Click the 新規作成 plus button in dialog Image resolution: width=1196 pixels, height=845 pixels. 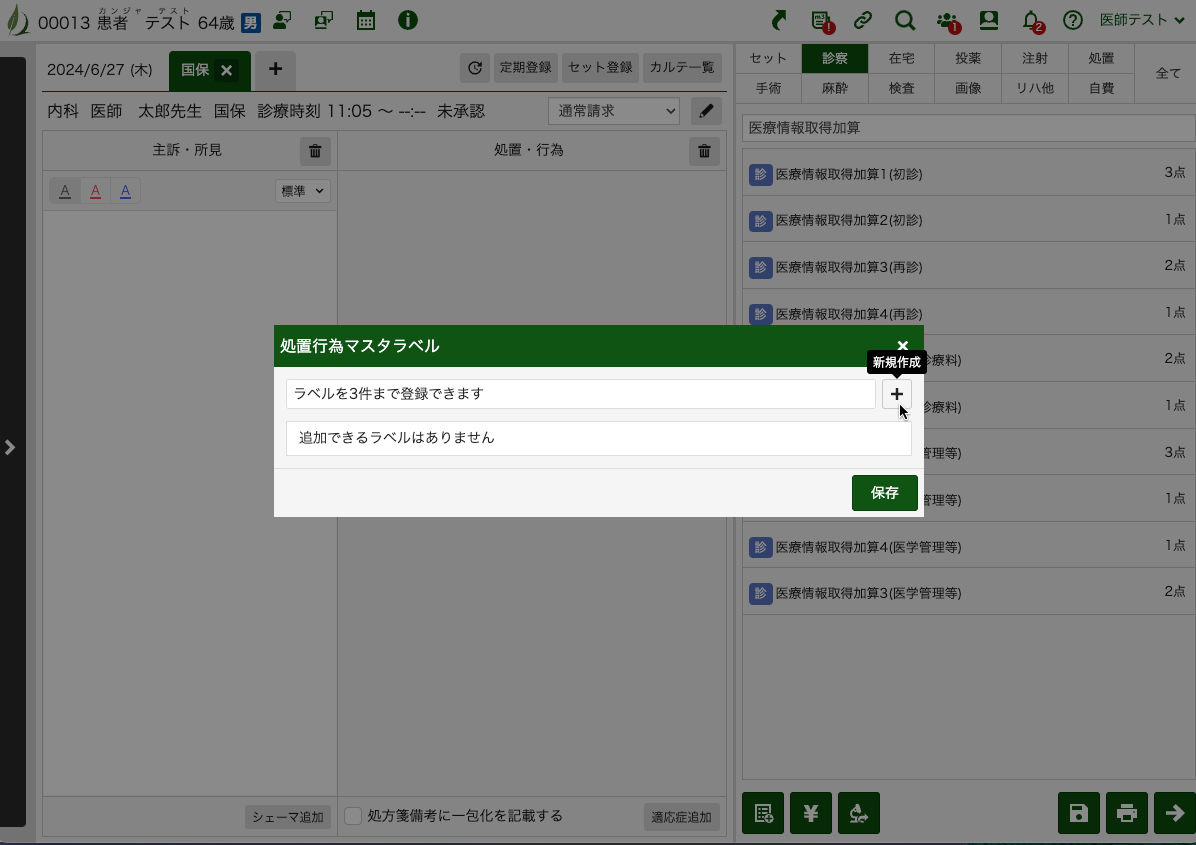[x=896, y=394]
